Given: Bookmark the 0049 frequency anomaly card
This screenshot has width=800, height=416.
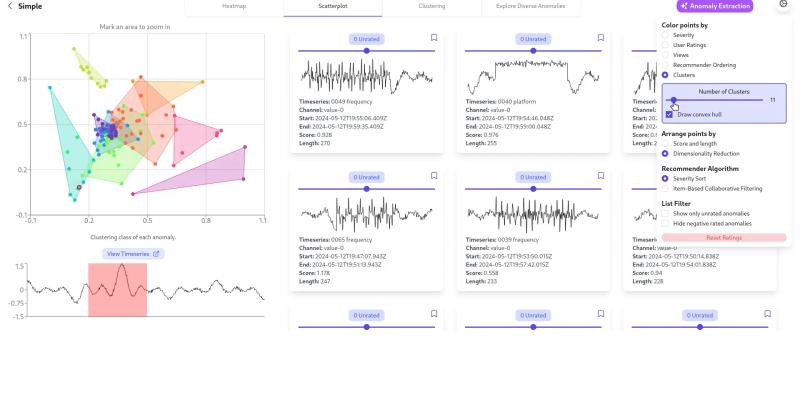Looking at the screenshot, I should point(434,38).
